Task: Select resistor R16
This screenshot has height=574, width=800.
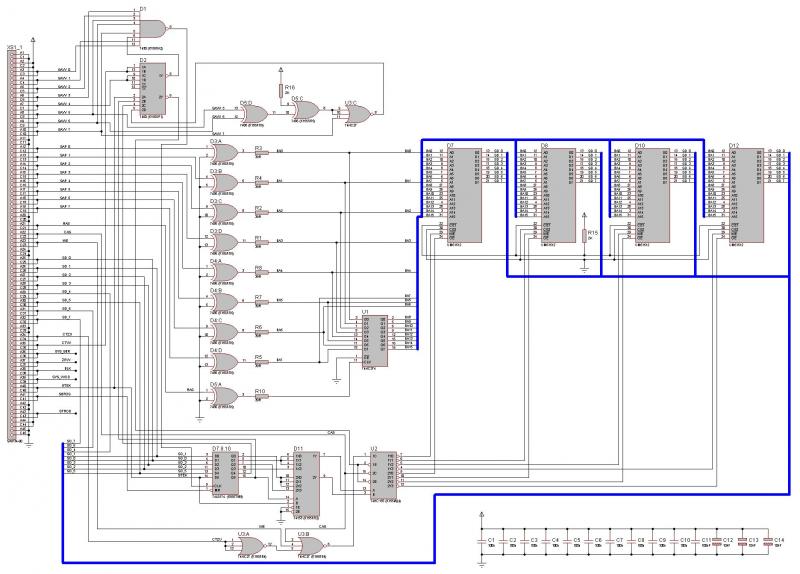Action: pyautogui.click(x=280, y=90)
